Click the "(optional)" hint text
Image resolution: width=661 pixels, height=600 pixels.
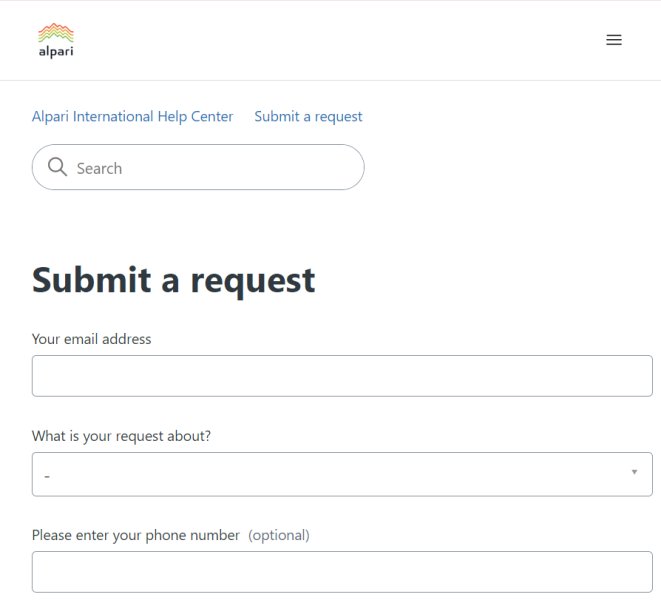[279, 535]
